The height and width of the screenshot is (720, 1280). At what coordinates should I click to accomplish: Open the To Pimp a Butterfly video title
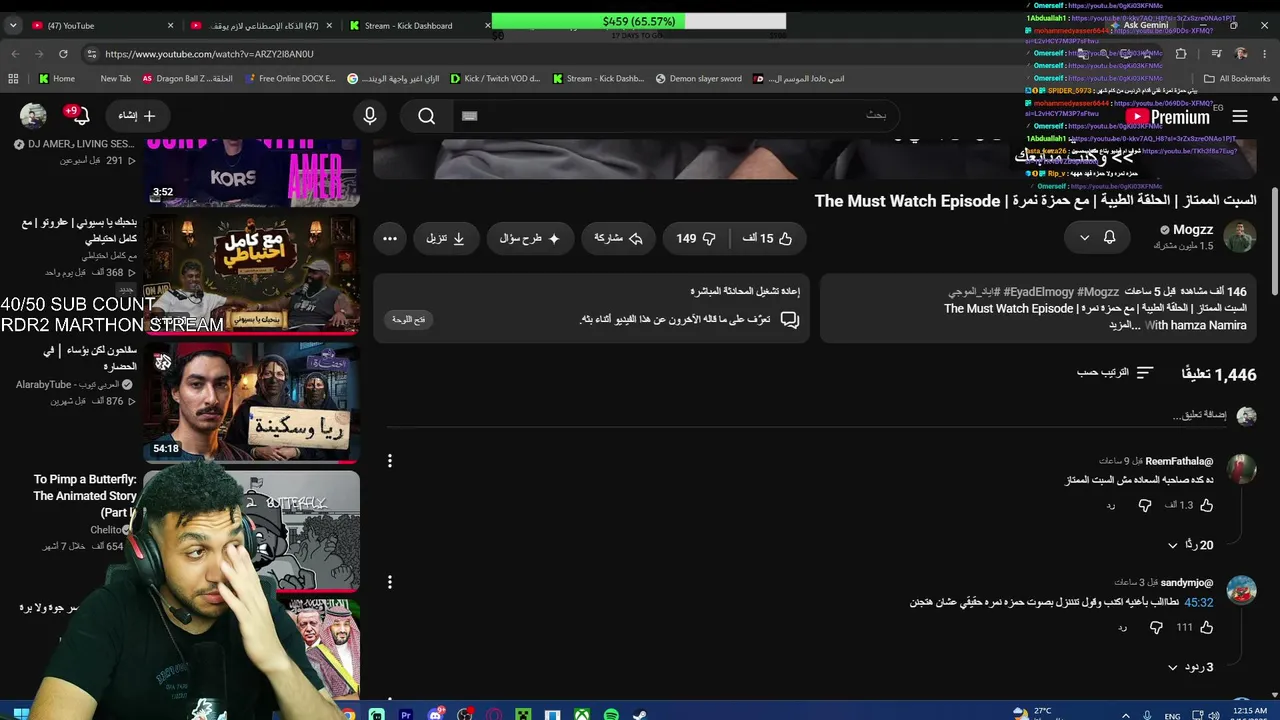click(85, 496)
